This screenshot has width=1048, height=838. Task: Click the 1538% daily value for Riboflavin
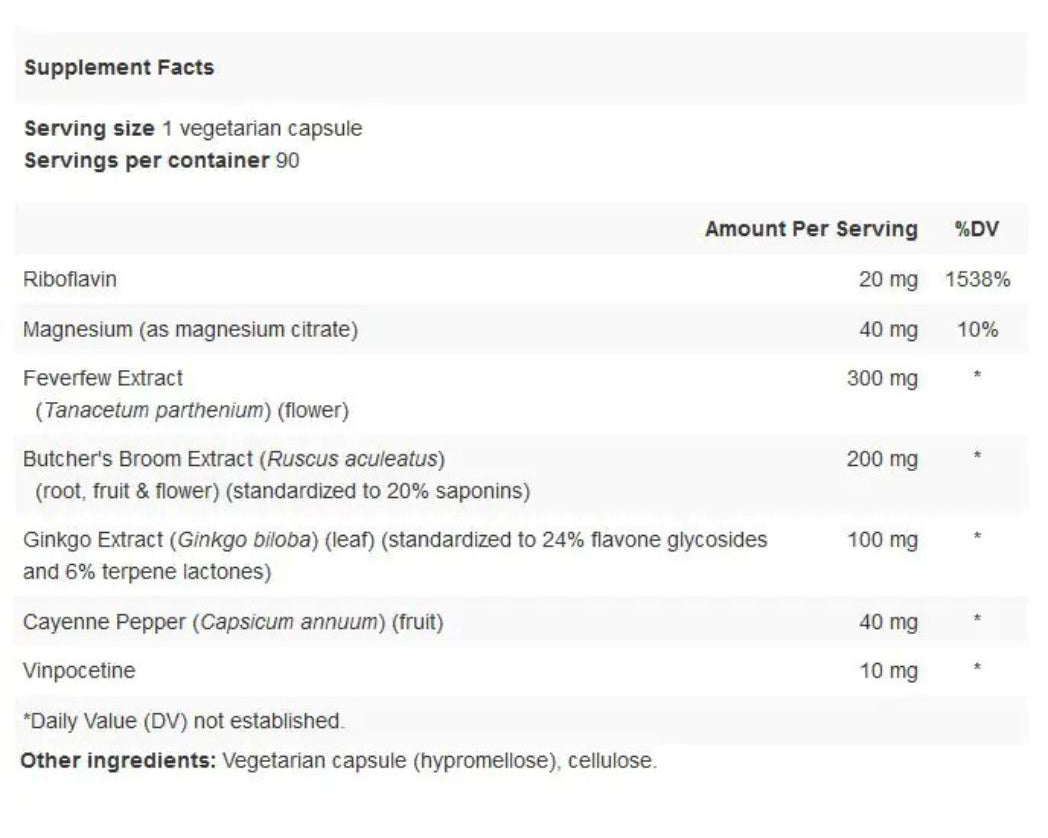977,279
